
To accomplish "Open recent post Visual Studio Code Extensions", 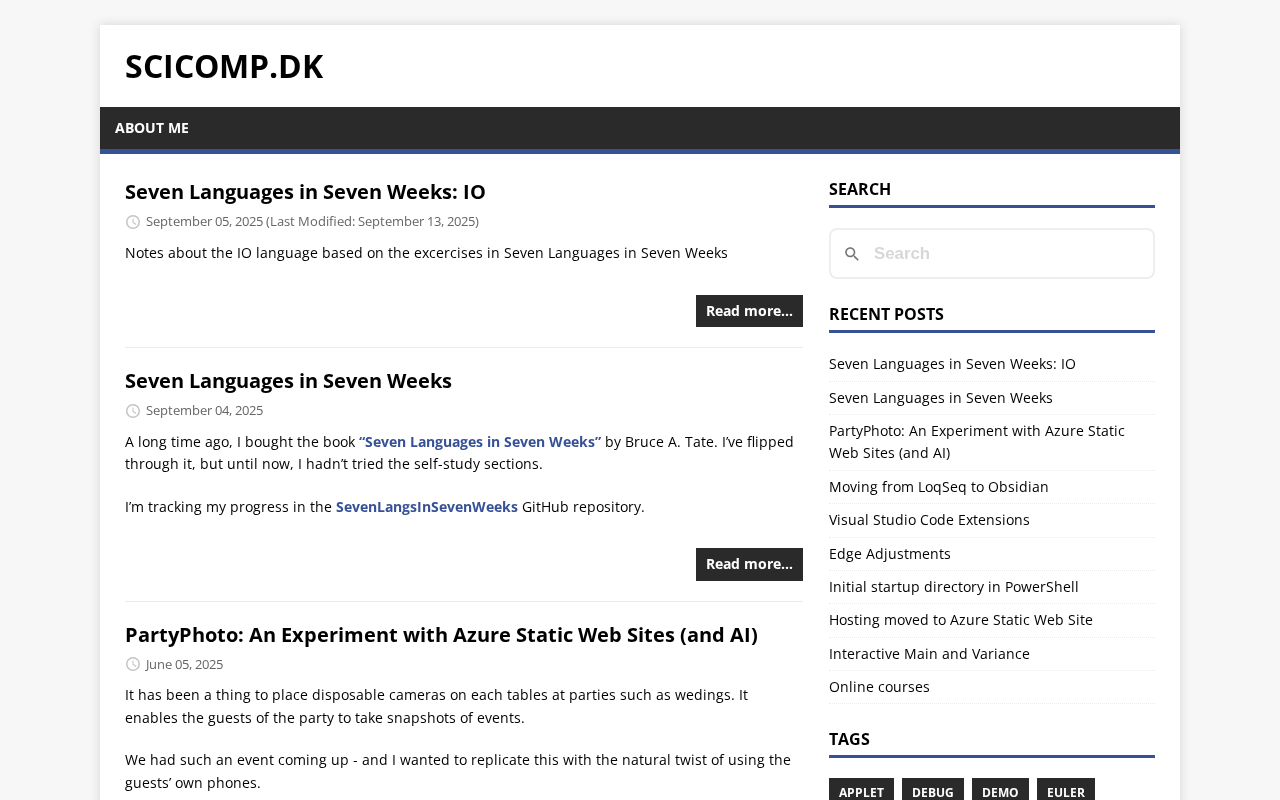I will click(x=929, y=520).
